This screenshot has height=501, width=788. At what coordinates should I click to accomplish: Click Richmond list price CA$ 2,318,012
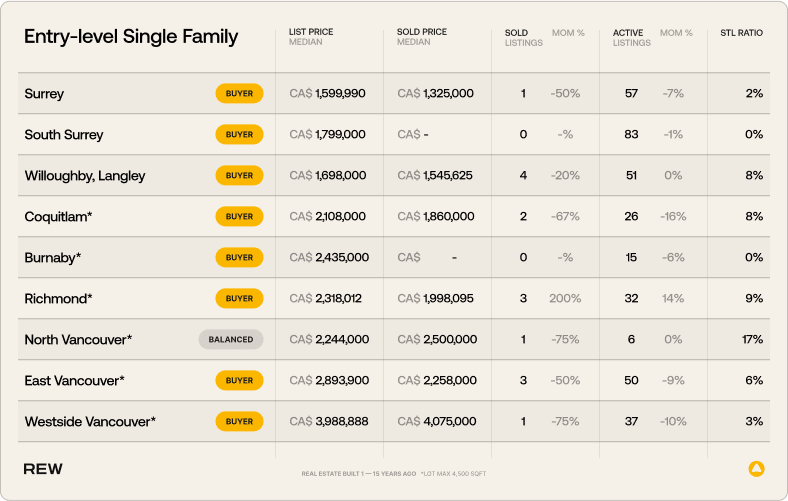tap(325, 298)
